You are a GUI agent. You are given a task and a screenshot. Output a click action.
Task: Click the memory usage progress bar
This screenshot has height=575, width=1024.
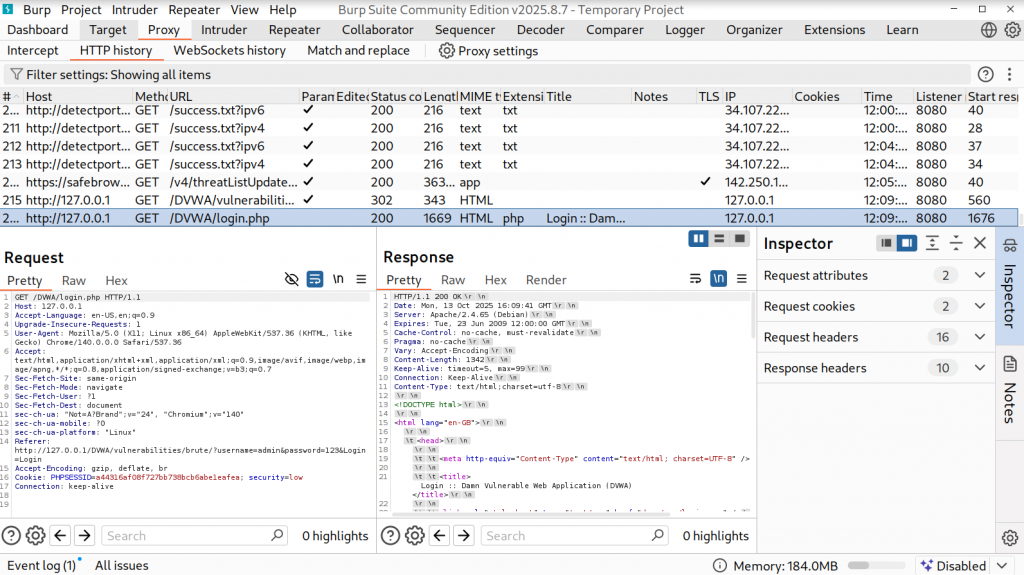pyautogui.click(x=876, y=566)
